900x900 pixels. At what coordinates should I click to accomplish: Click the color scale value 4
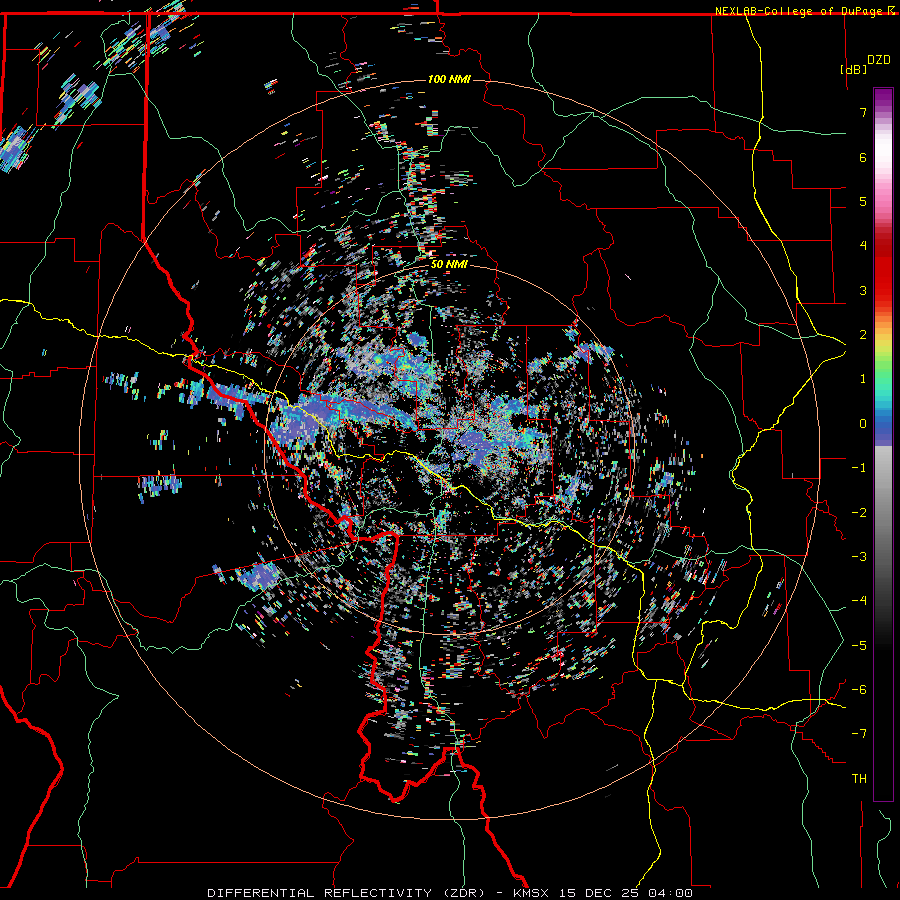point(863,246)
